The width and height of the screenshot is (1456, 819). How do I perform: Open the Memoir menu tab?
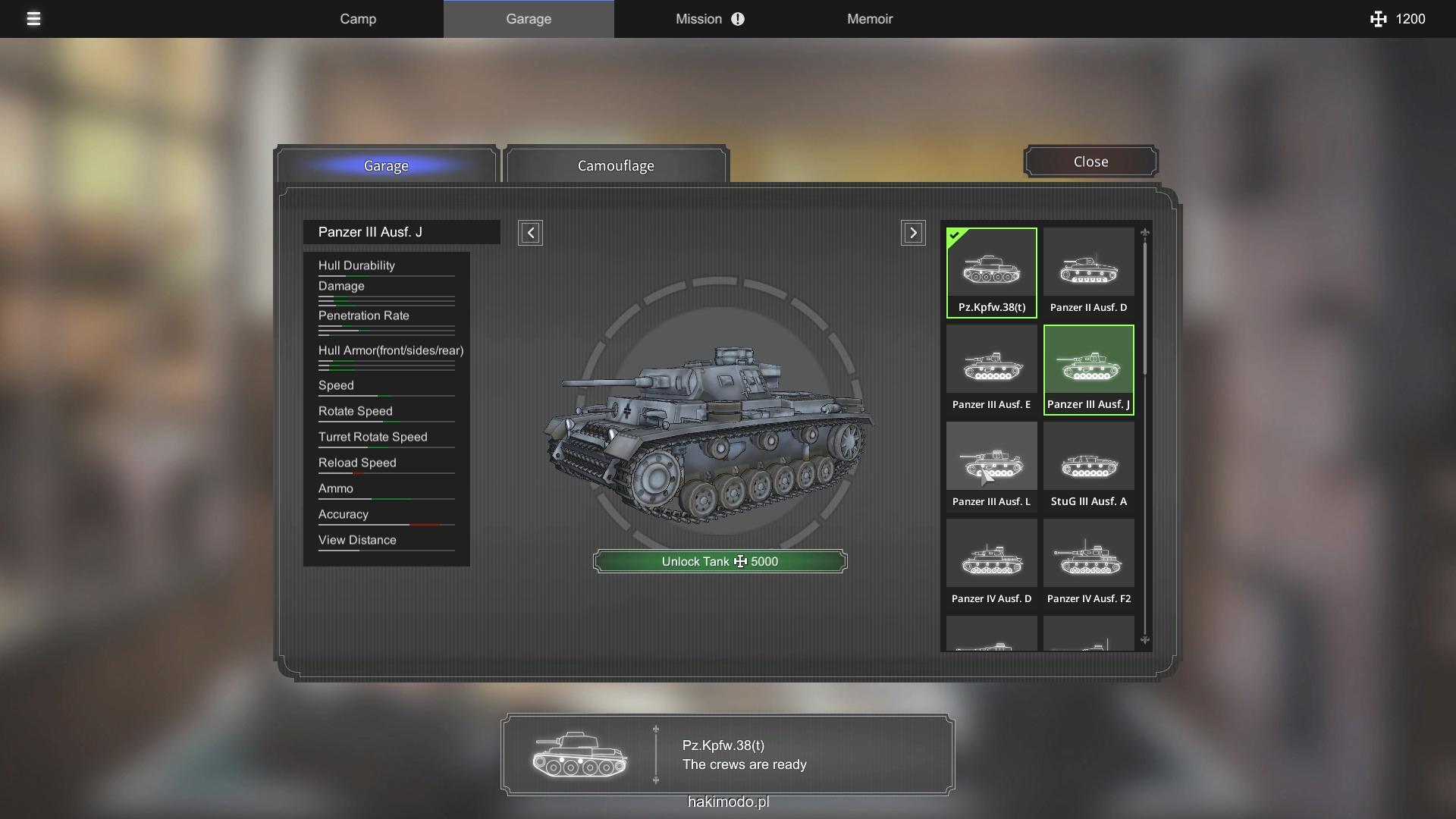[869, 19]
